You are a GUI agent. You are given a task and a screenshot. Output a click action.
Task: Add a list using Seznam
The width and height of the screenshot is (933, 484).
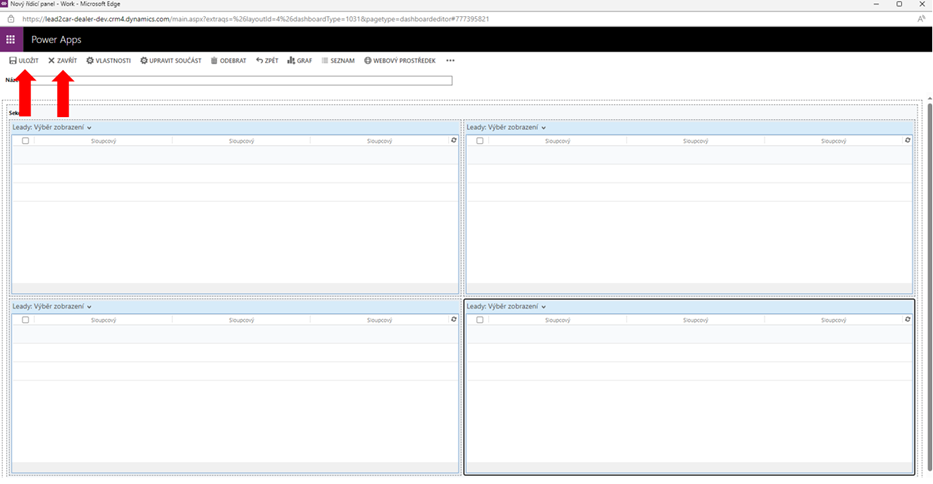click(338, 61)
